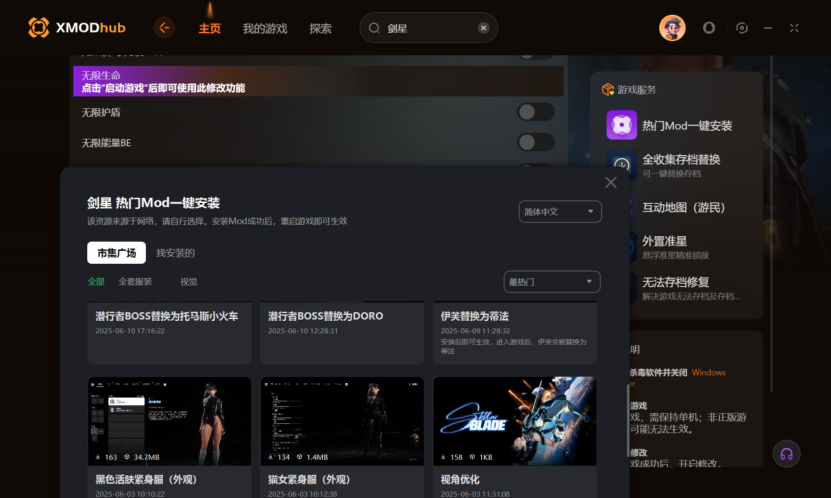This screenshot has height=498, width=831.
Task: Close the Mod install dialog
Action: coord(611,182)
